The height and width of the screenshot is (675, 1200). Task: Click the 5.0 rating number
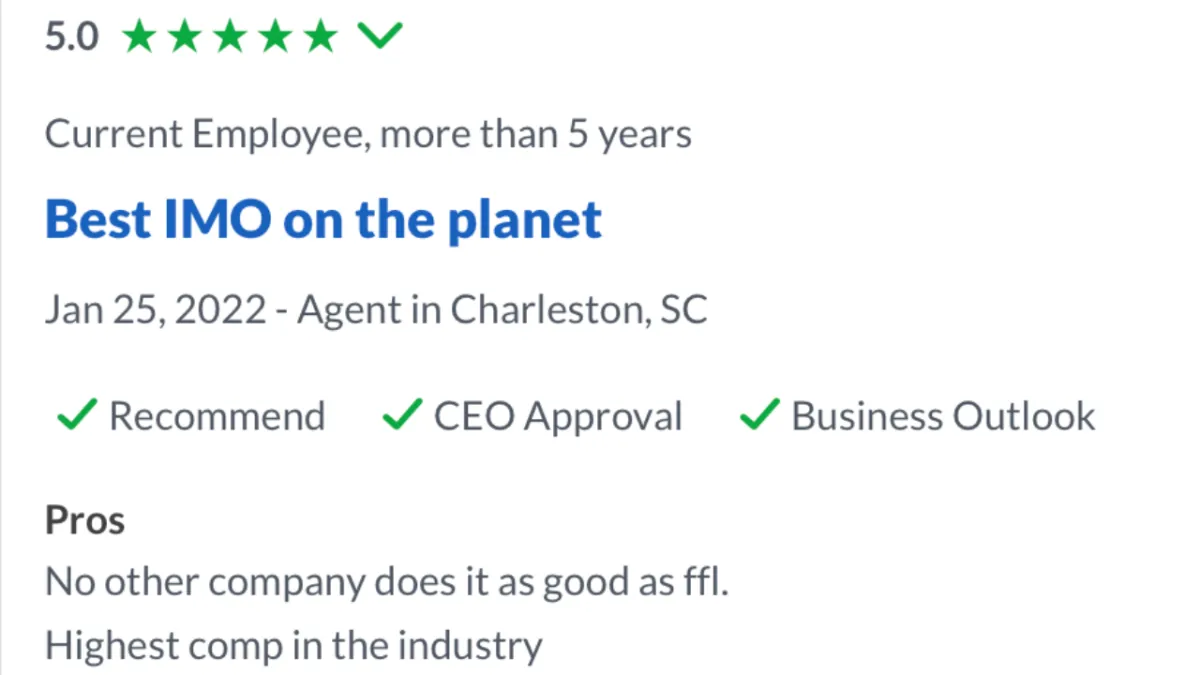tap(72, 38)
